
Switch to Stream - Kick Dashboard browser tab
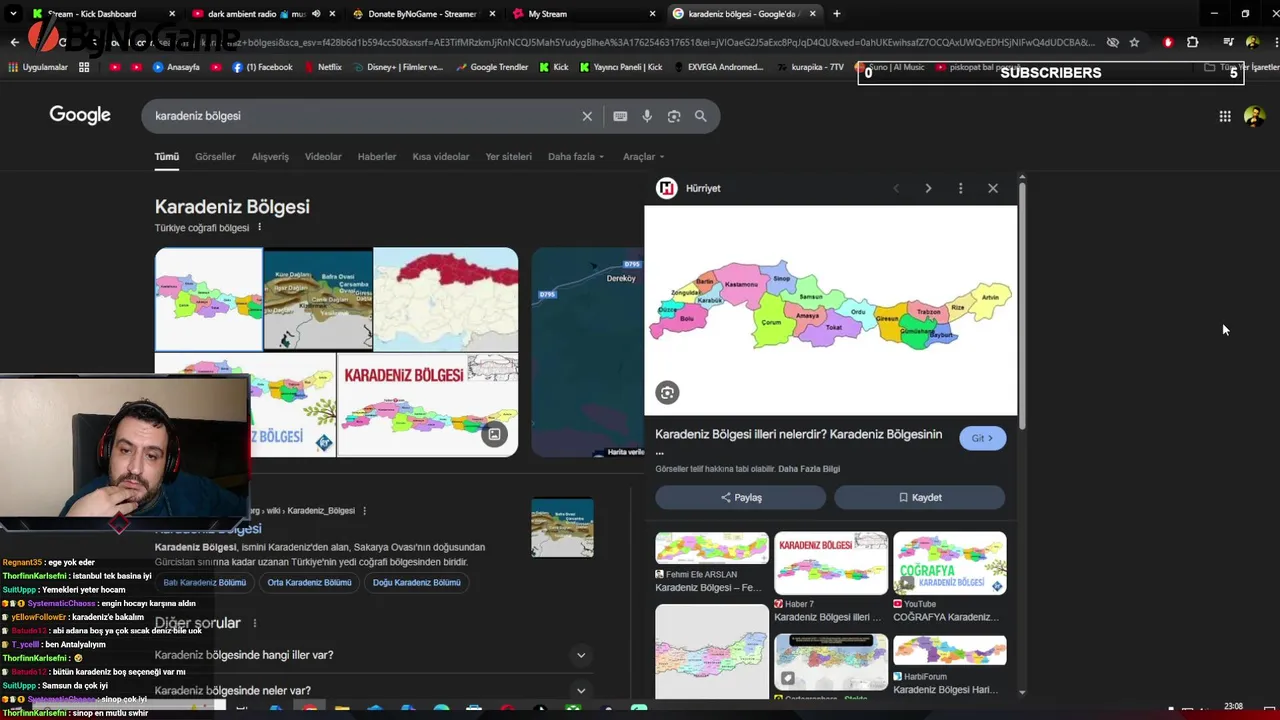click(104, 14)
